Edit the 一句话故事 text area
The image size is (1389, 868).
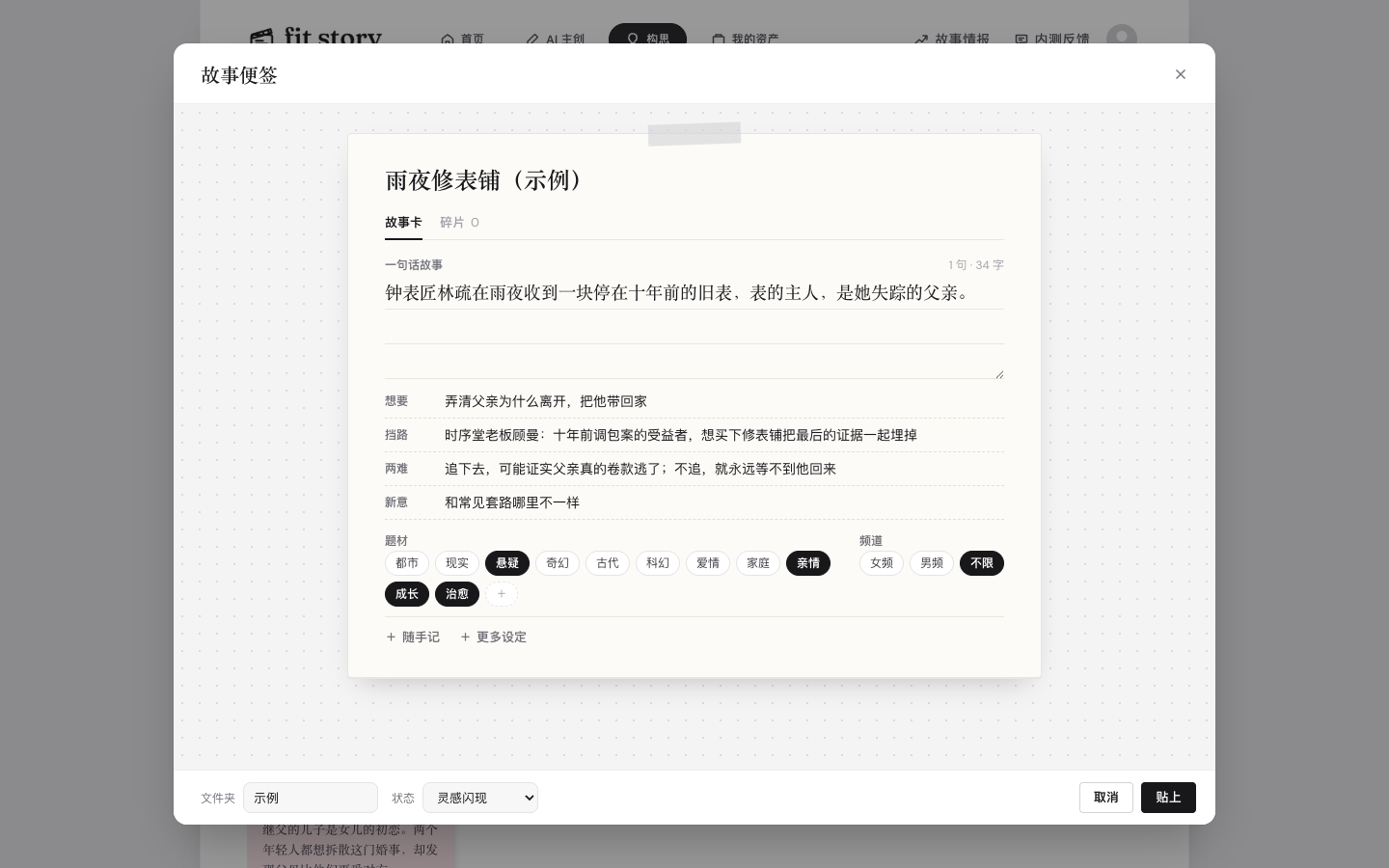[x=694, y=327]
